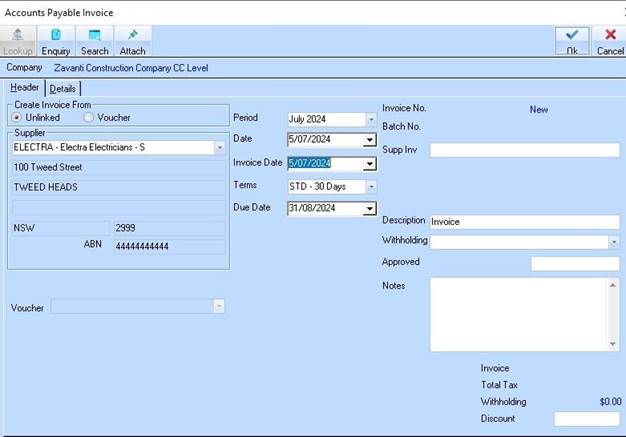This screenshot has width=626, height=437.
Task: Click the Supp Inv input field
Action: (x=524, y=150)
